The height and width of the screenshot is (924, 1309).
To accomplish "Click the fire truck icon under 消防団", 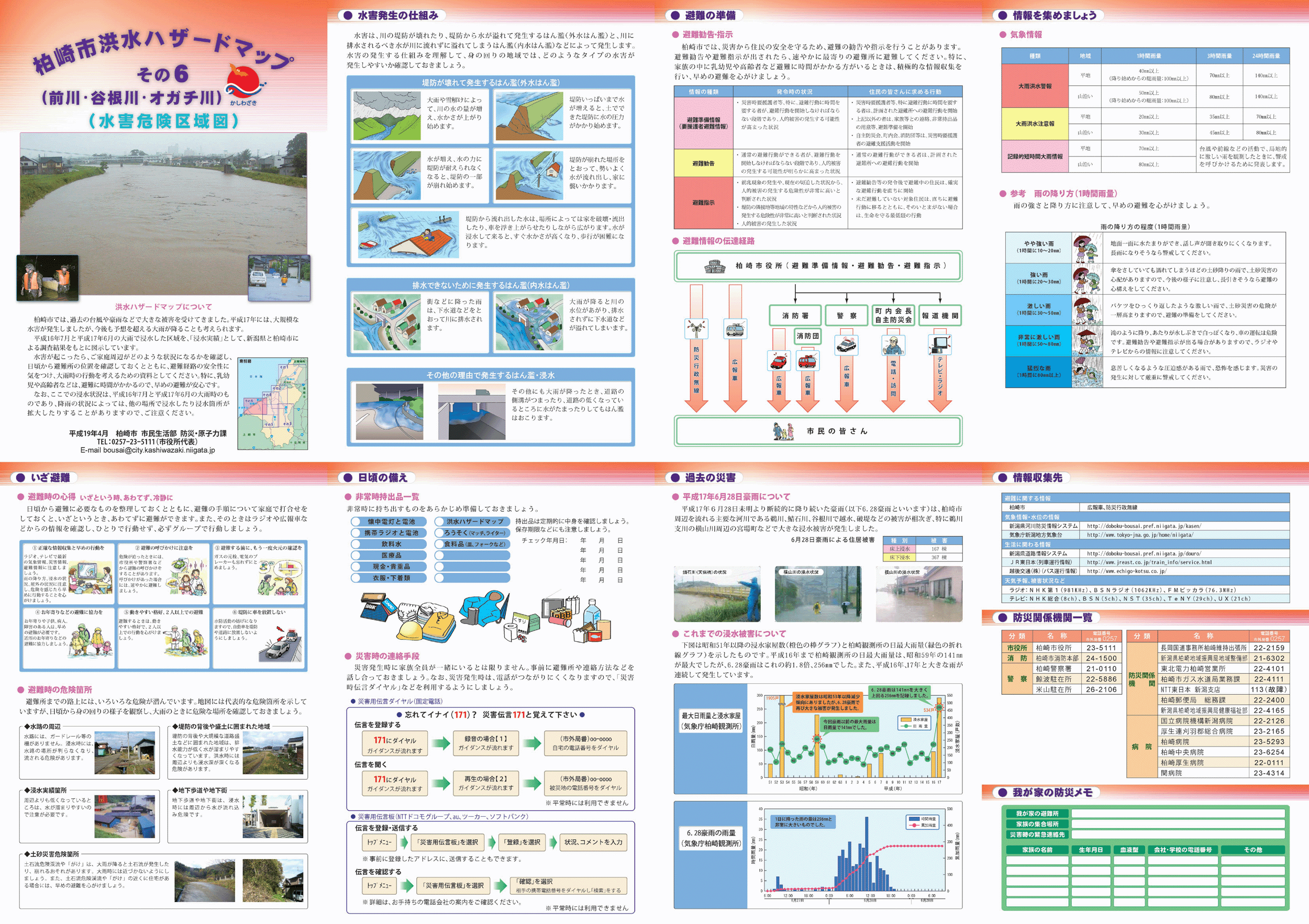I will tap(808, 361).
